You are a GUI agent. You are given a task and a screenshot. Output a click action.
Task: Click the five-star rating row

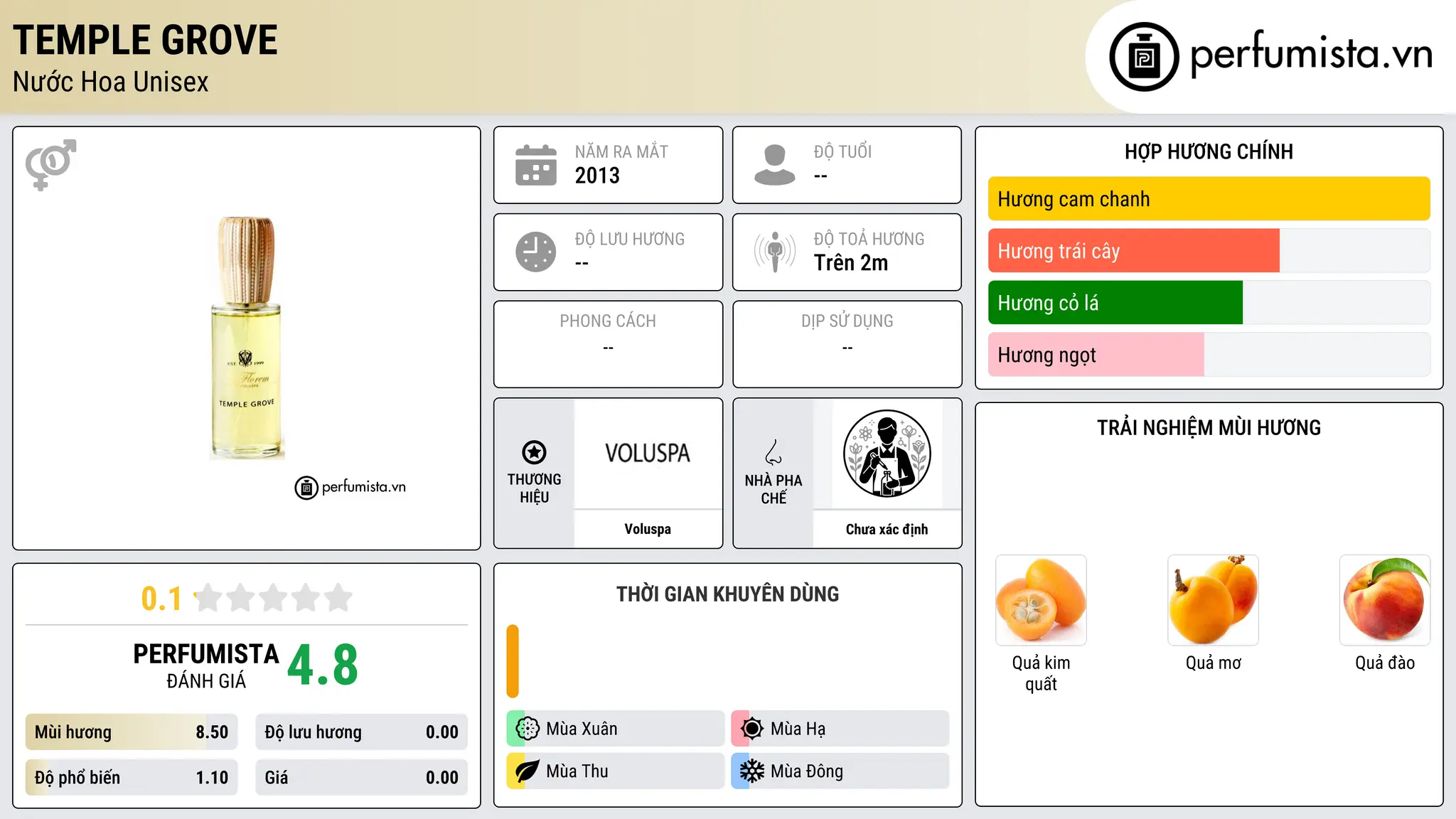274,598
